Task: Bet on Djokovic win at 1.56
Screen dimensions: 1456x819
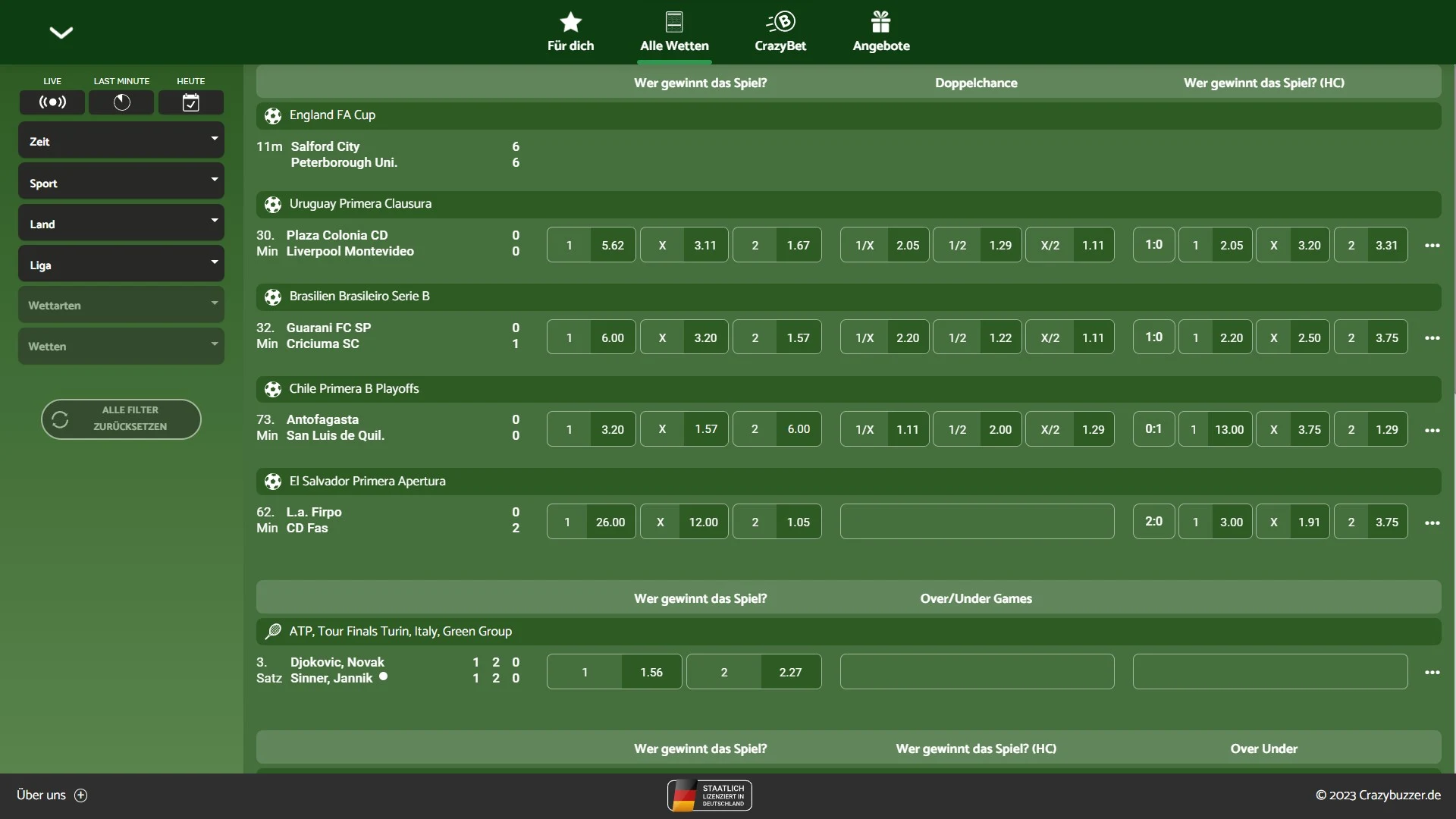Action: (614, 672)
